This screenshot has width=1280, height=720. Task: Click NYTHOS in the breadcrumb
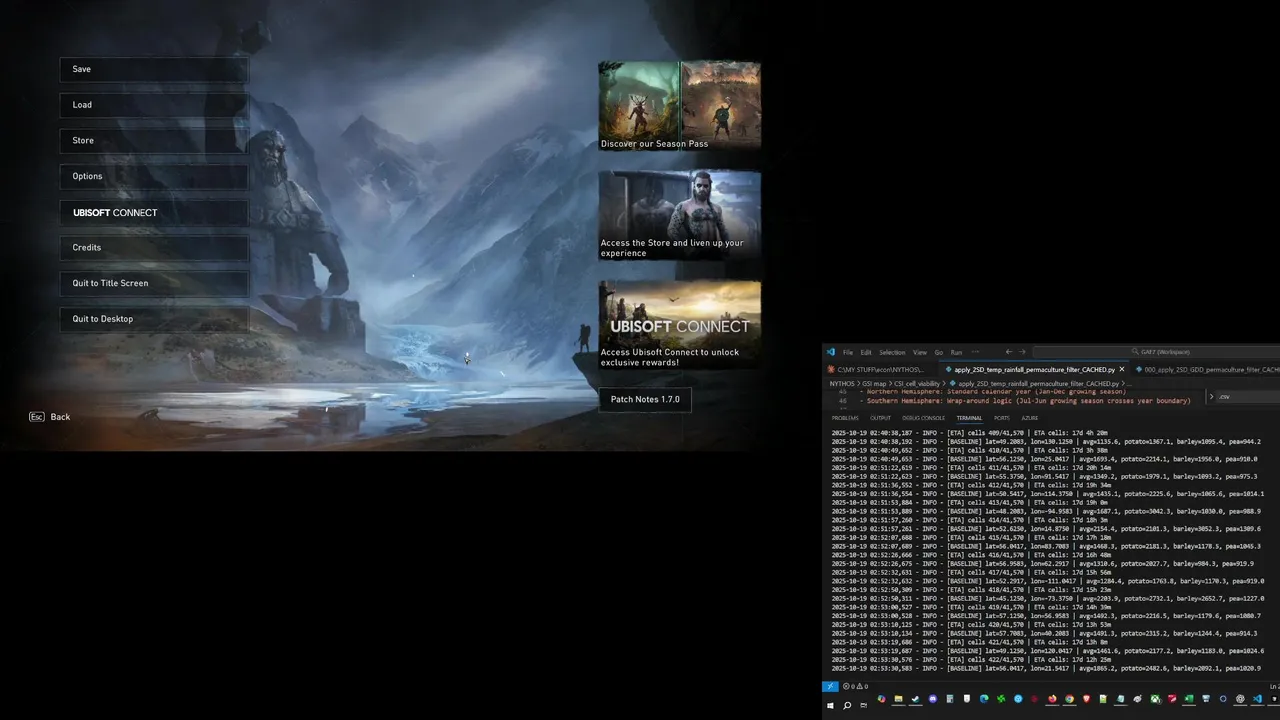point(842,383)
